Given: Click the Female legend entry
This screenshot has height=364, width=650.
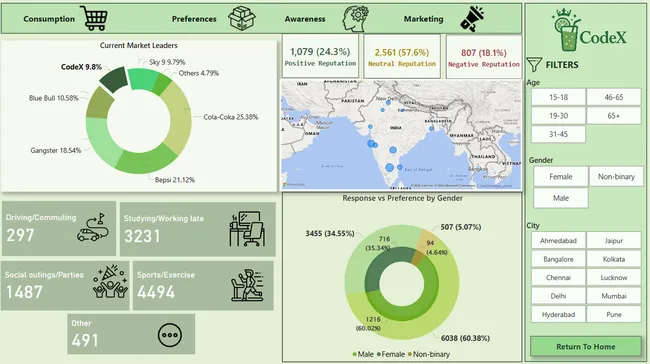Looking at the screenshot, I should coord(390,354).
